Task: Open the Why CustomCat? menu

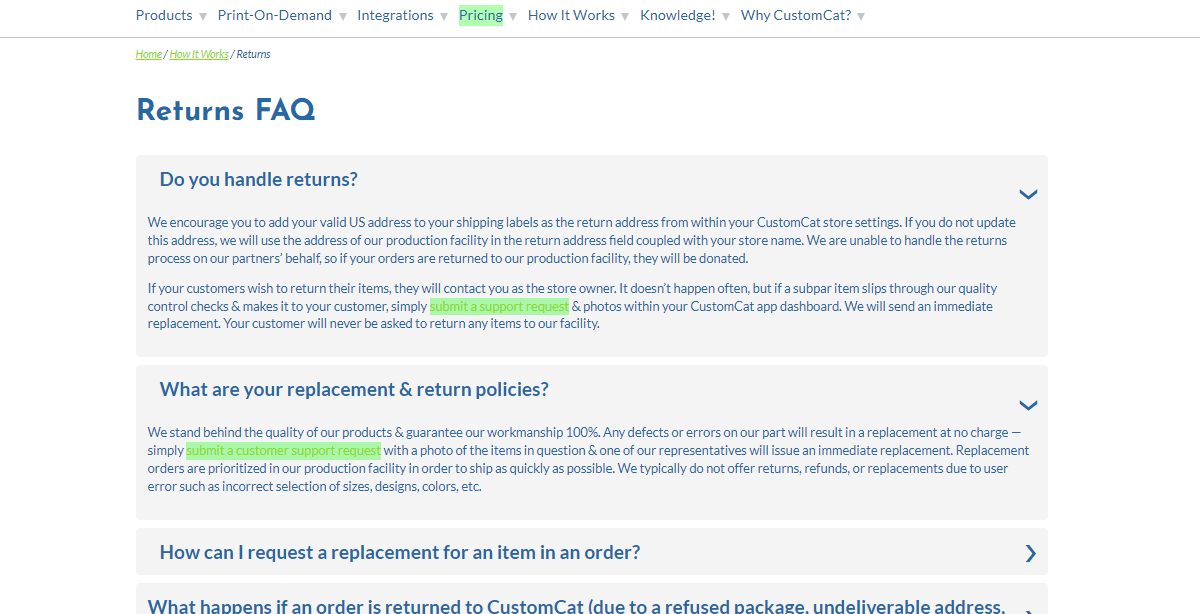Action: (x=796, y=15)
